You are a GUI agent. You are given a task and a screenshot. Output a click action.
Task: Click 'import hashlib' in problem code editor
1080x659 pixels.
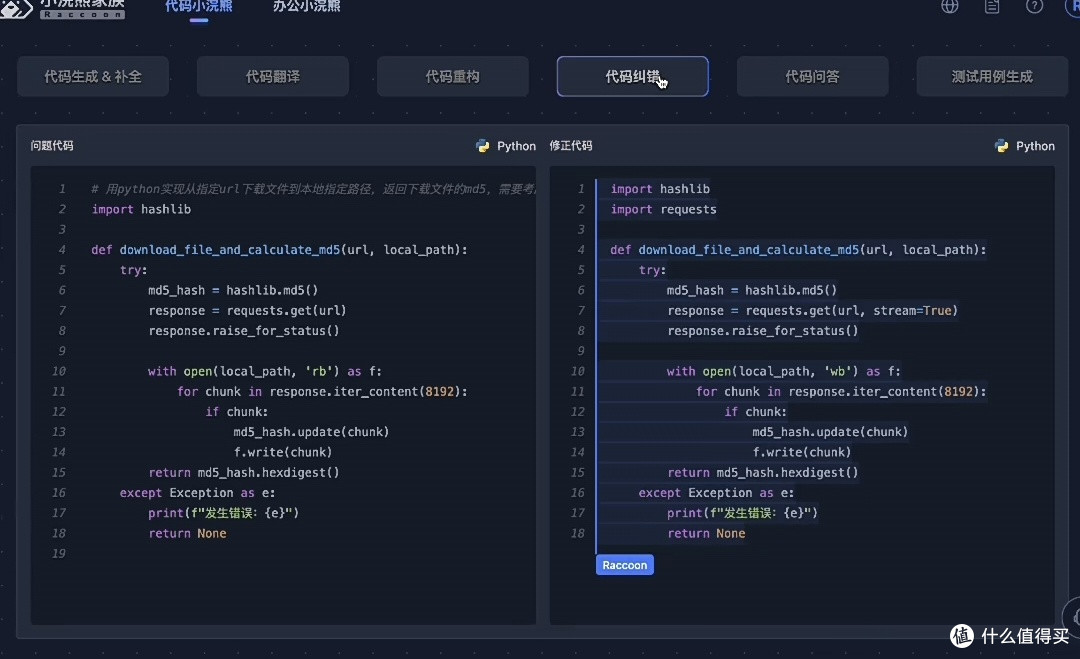click(141, 209)
